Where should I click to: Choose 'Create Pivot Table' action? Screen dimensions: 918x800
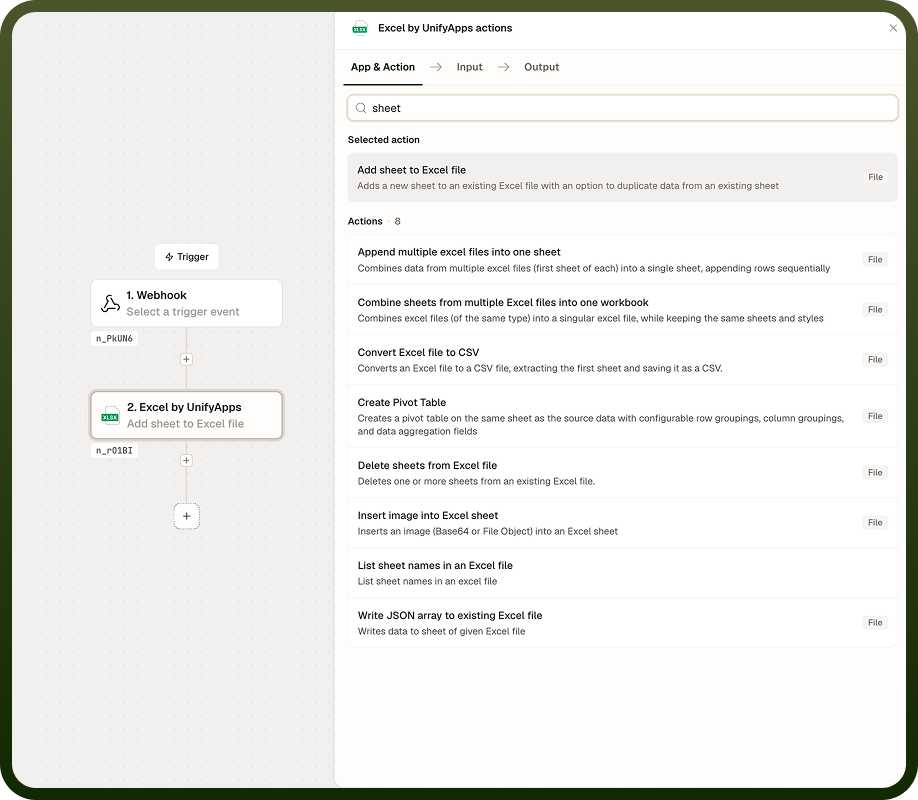point(622,416)
